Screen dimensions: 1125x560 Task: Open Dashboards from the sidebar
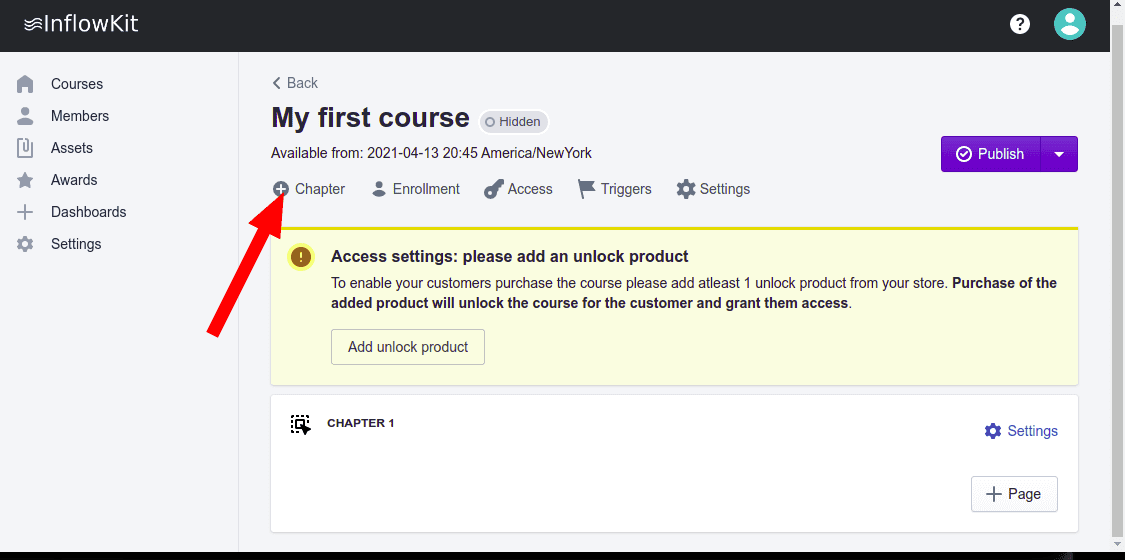click(88, 212)
